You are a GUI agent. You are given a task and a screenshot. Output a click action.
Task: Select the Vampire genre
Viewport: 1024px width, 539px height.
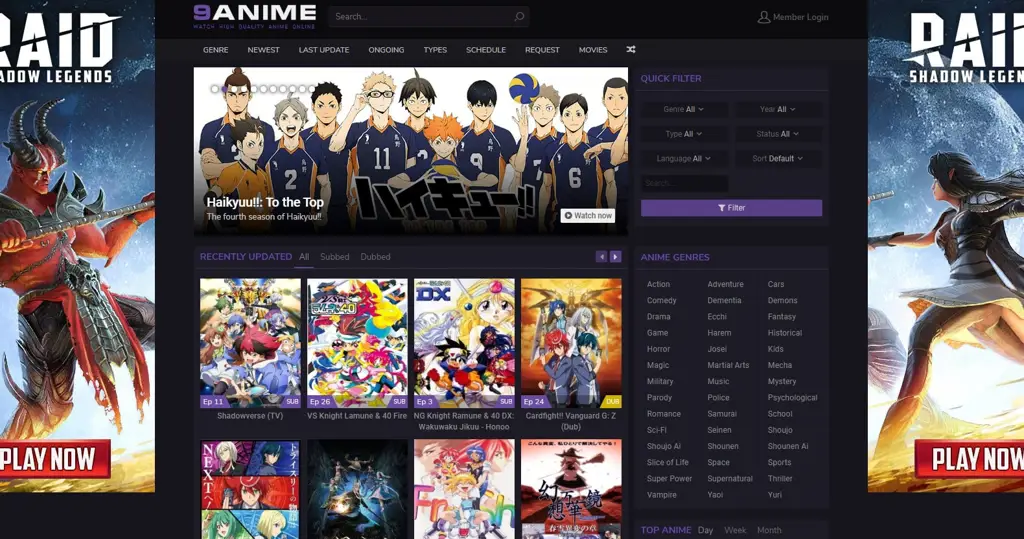[x=662, y=495]
